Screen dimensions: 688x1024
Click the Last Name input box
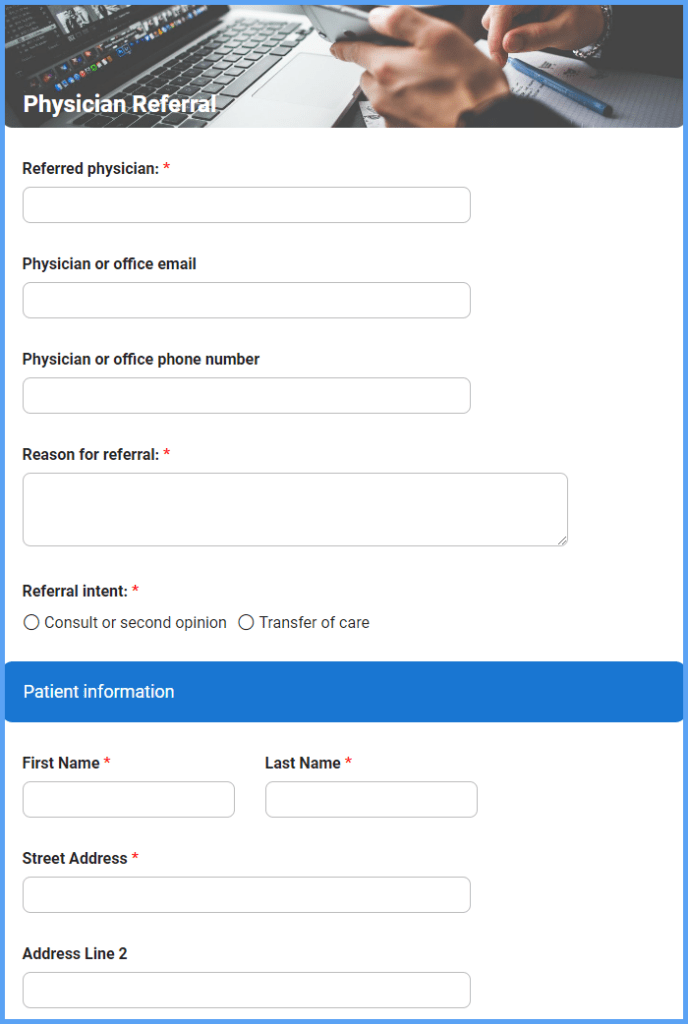click(370, 799)
